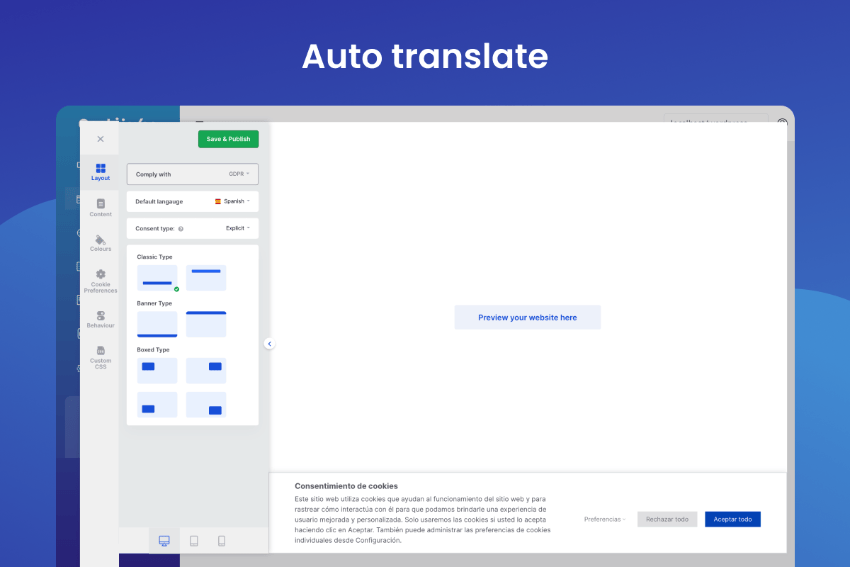Screen dimensions: 850x567
Task: Select the Classic Type top bar layout
Action: pos(206,278)
